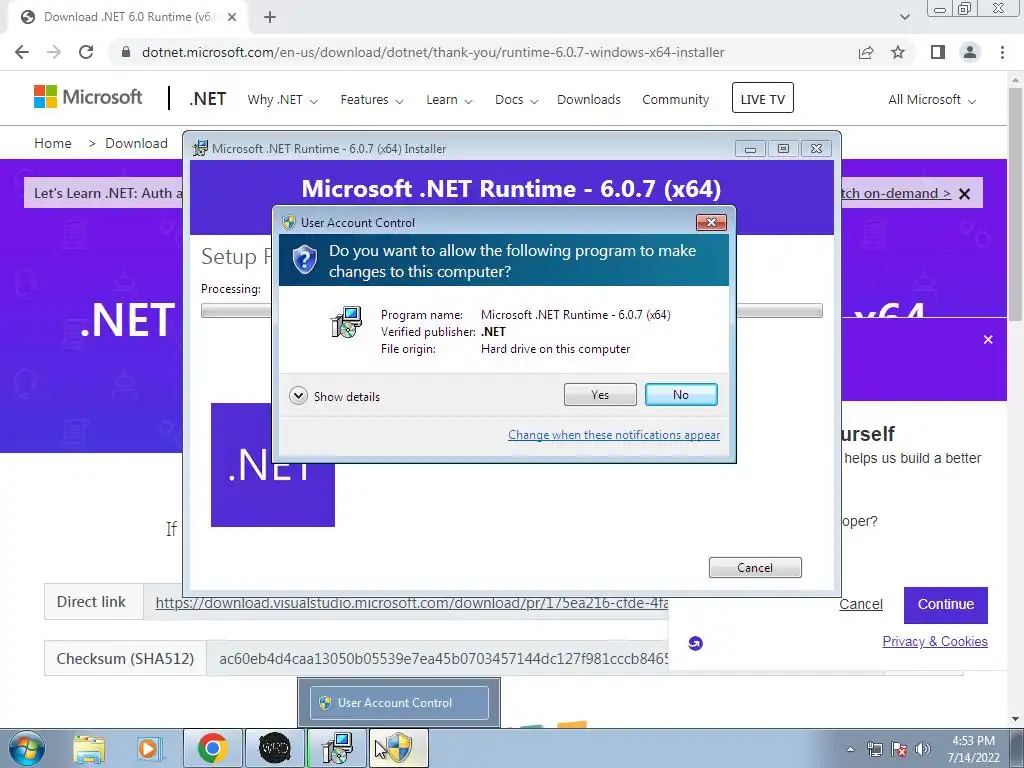This screenshot has width=1024, height=768.
Task: Click the UAC shield question icon
Action: [x=304, y=260]
